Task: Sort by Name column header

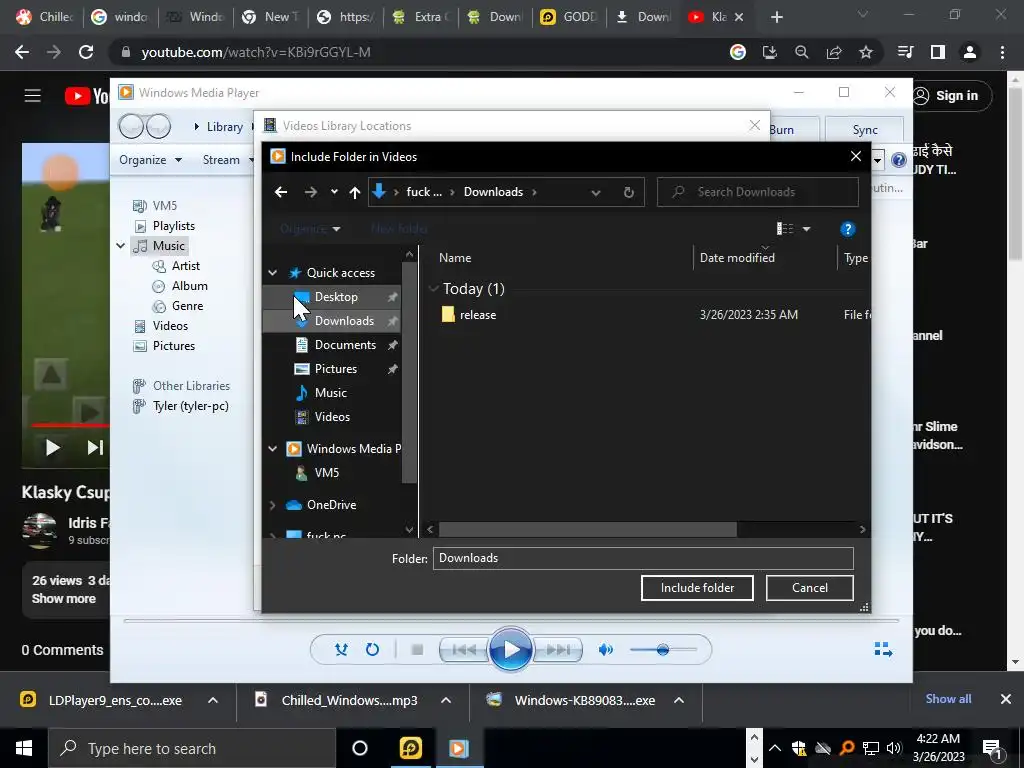Action: tap(455, 258)
